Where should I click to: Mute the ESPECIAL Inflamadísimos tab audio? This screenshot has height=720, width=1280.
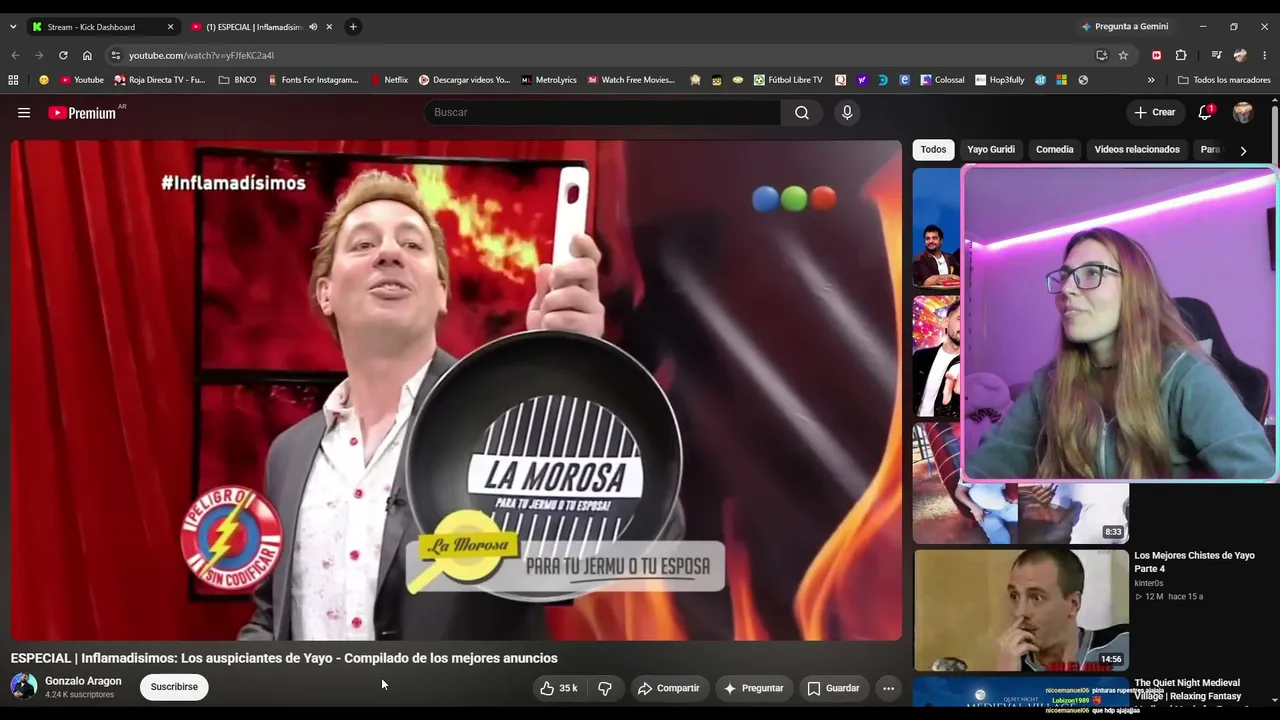click(x=313, y=27)
